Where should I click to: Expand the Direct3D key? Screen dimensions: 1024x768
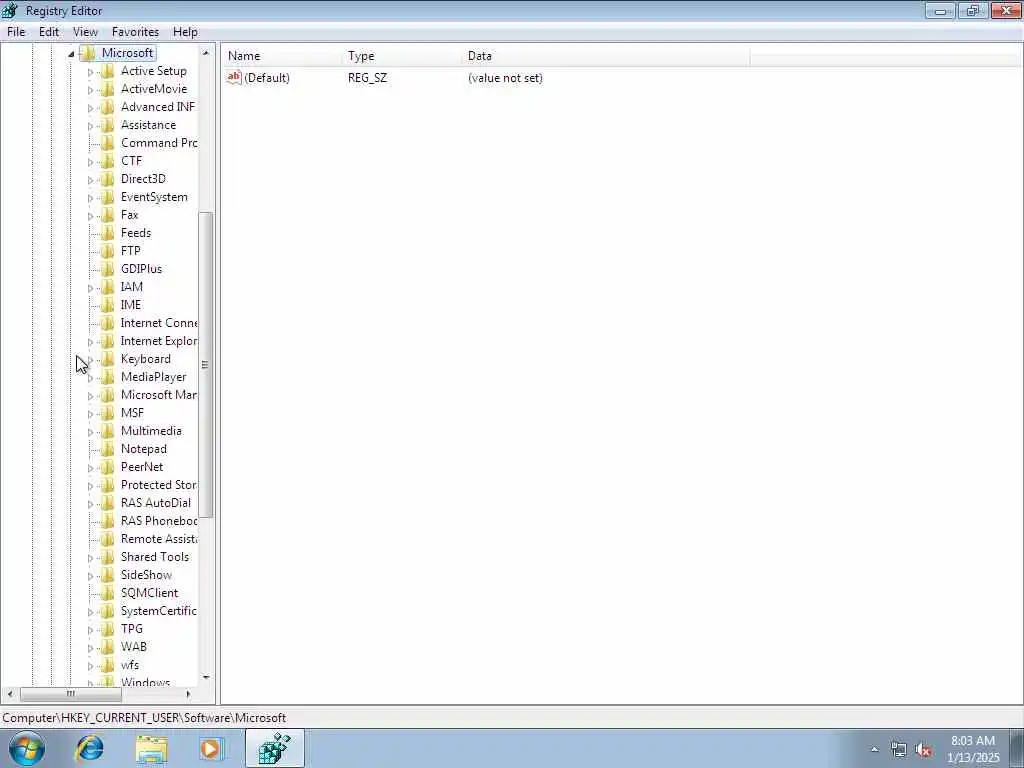tap(90, 180)
